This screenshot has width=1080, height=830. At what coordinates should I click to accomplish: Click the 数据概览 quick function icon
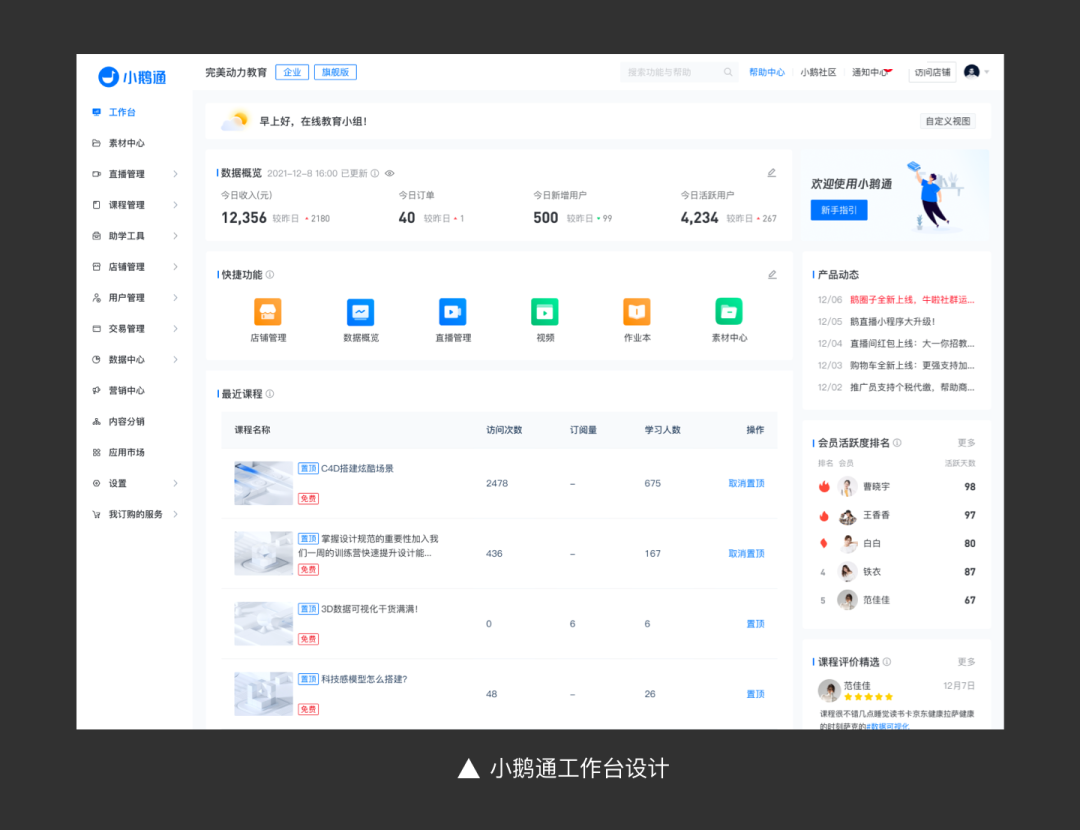tap(360, 312)
